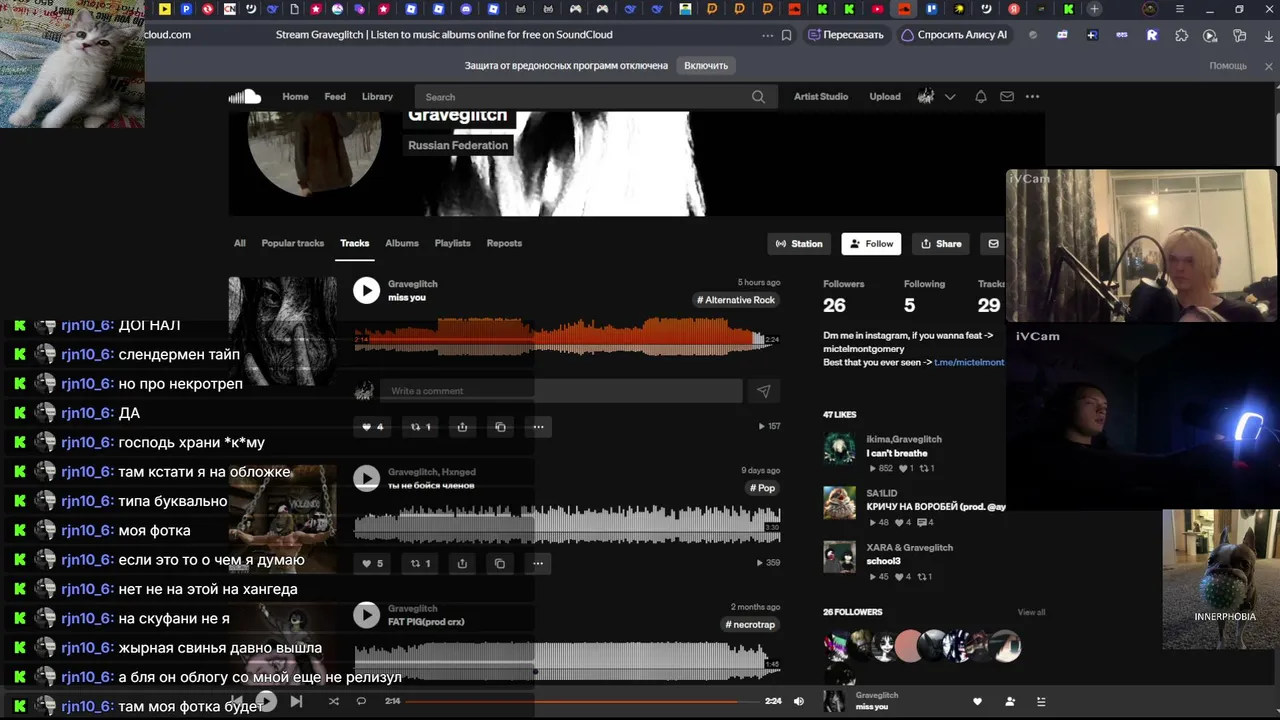Click Спросить Алису AI button
The height and width of the screenshot is (720, 1280).
click(x=954, y=35)
